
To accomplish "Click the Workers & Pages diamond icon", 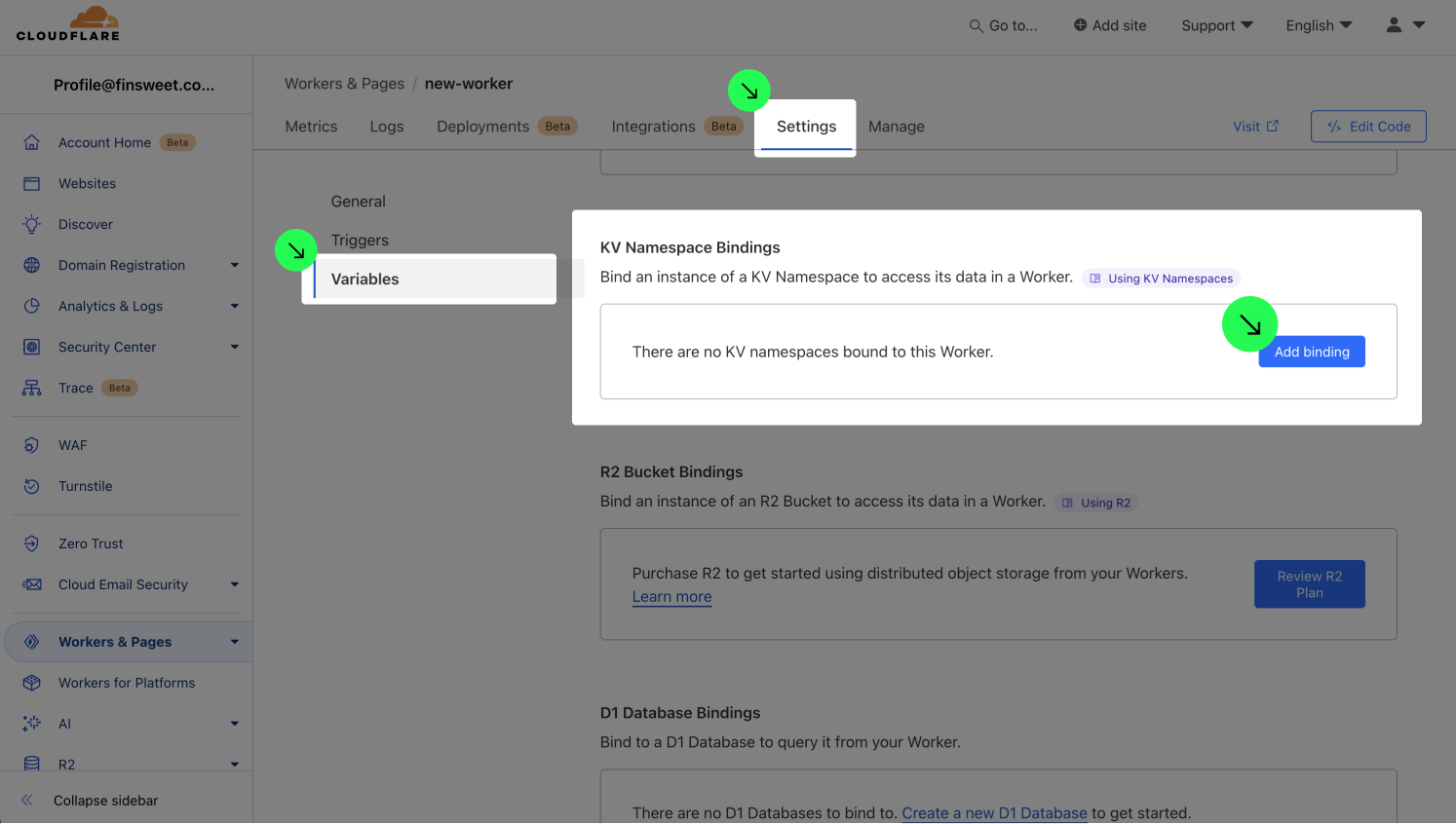I will point(32,642).
